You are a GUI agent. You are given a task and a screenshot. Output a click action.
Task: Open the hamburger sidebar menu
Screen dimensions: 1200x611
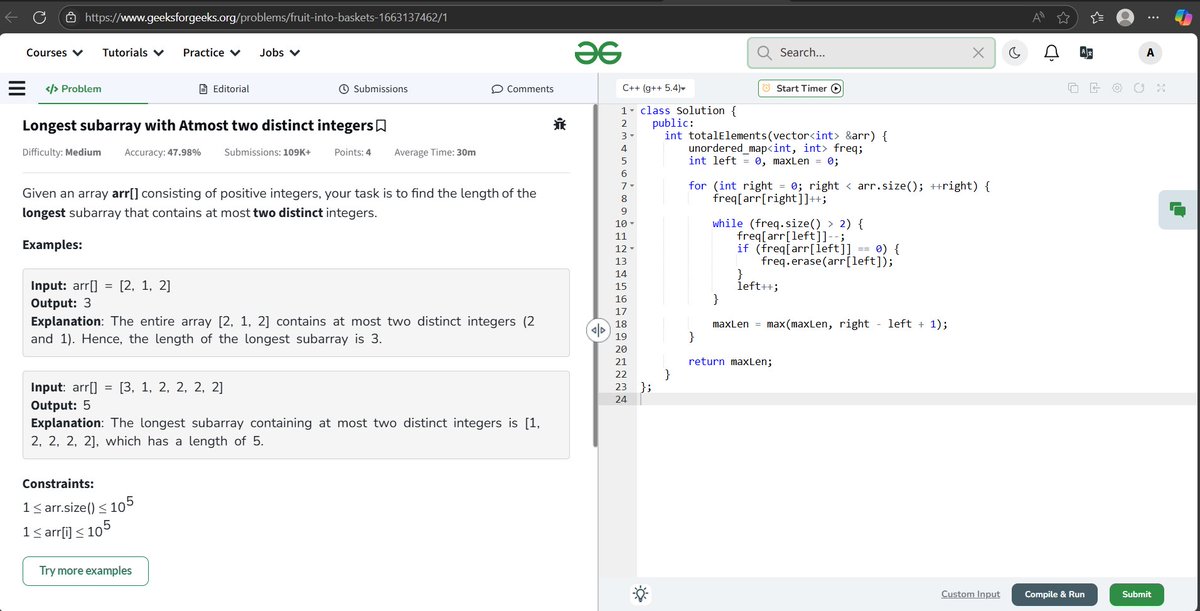coord(17,88)
